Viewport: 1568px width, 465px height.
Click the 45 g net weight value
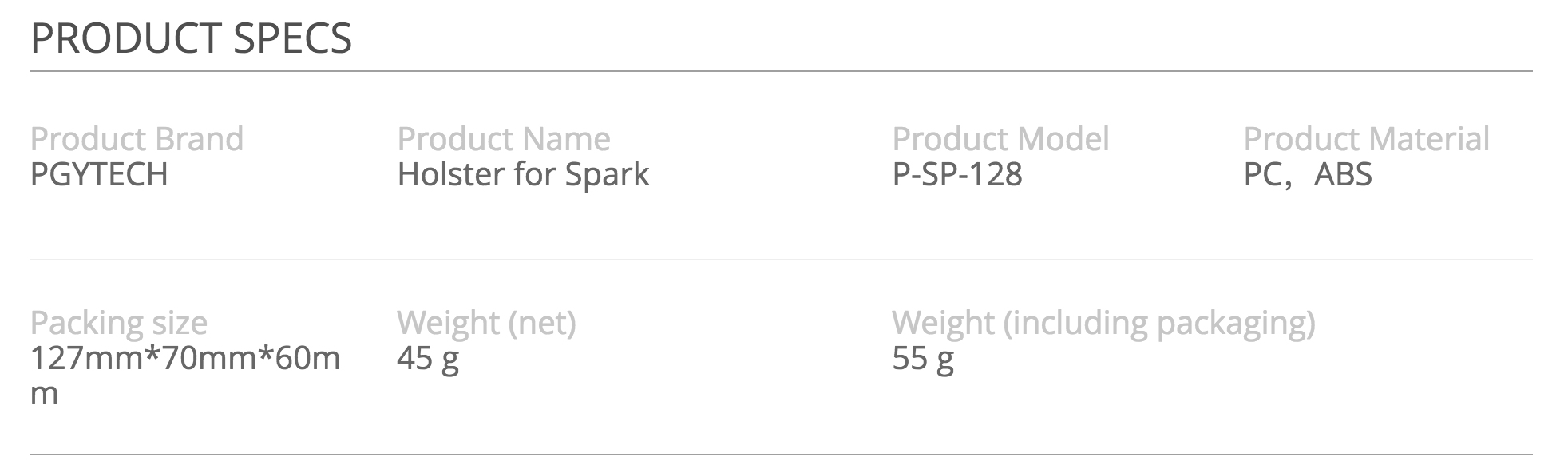(x=428, y=359)
